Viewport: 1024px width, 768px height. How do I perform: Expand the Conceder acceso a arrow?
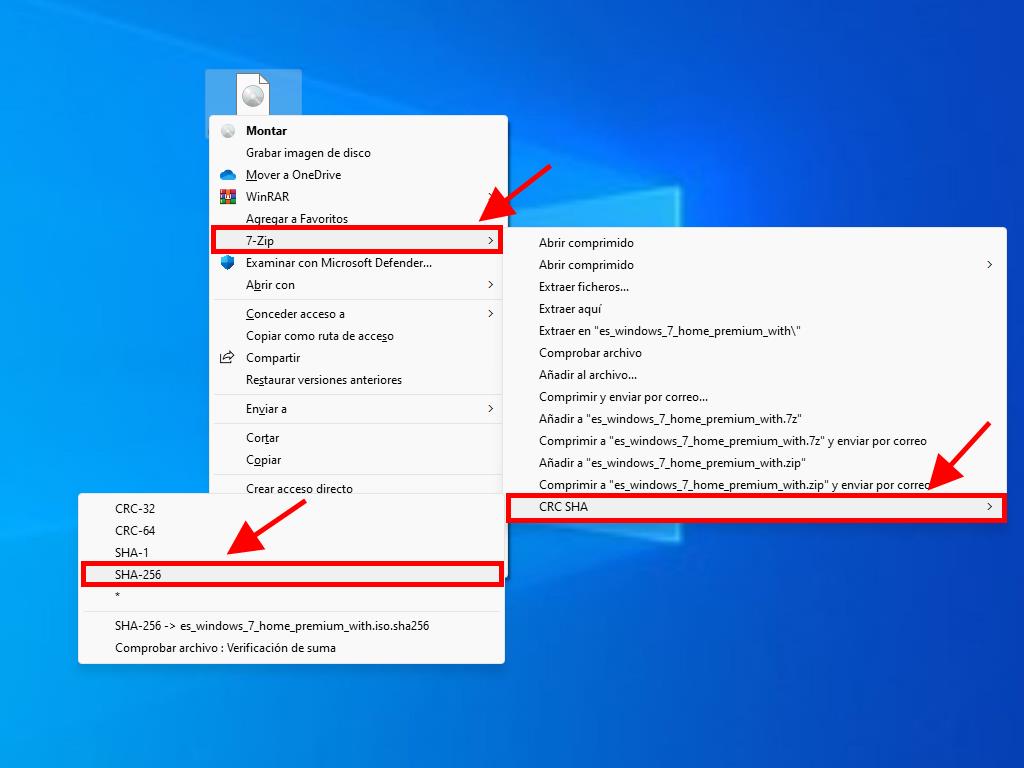click(490, 313)
